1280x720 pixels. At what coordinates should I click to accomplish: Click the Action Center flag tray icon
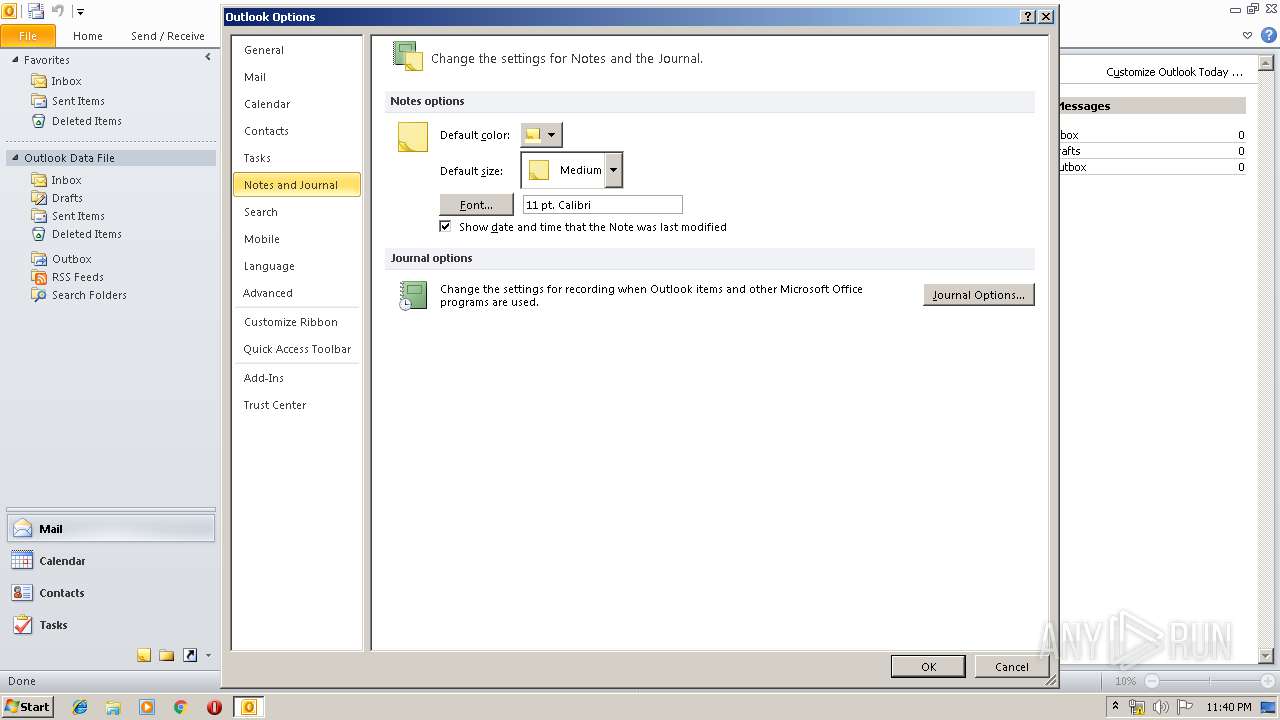pyautogui.click(x=1183, y=707)
